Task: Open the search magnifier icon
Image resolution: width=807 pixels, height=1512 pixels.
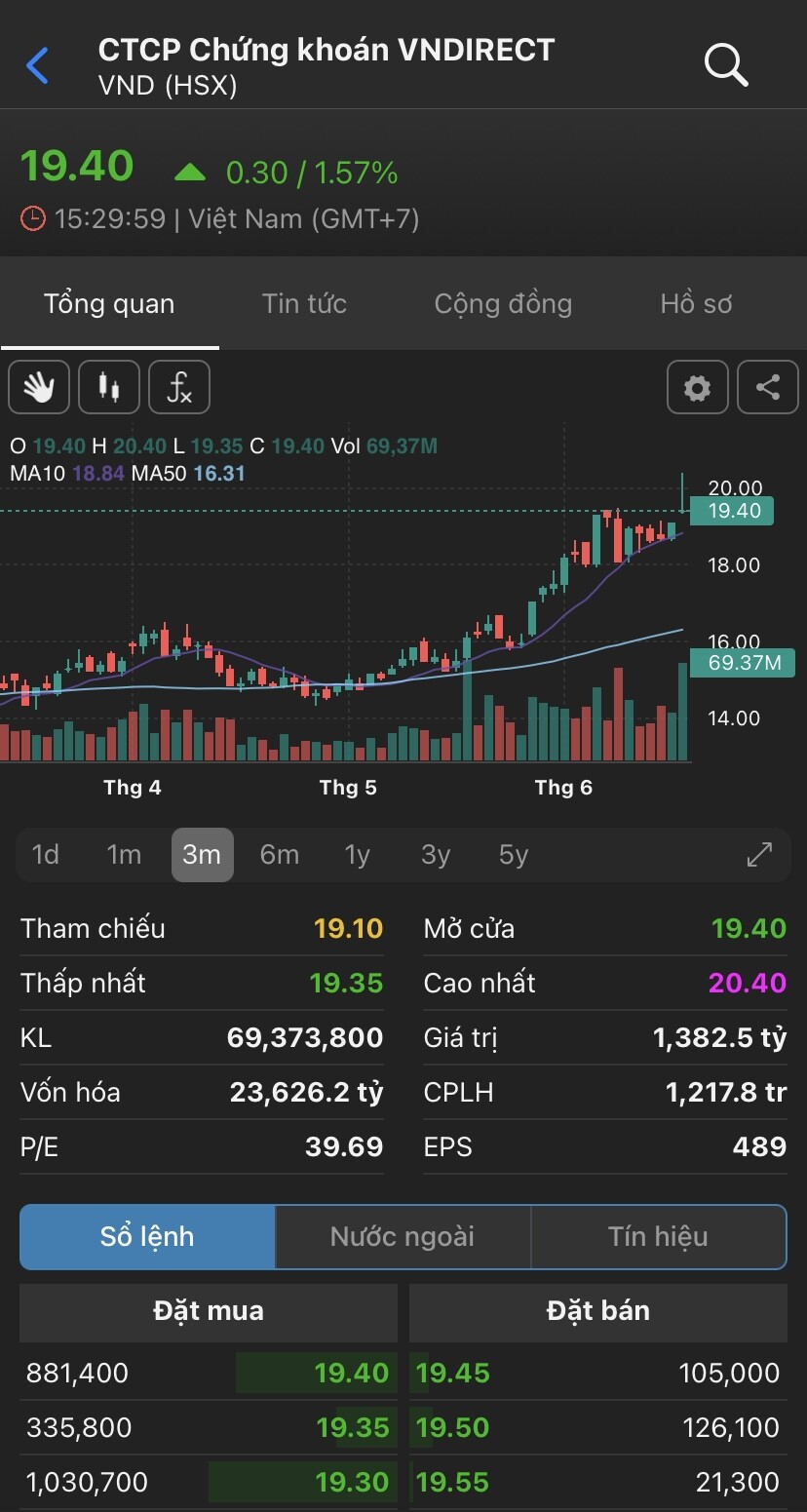Action: (x=725, y=65)
